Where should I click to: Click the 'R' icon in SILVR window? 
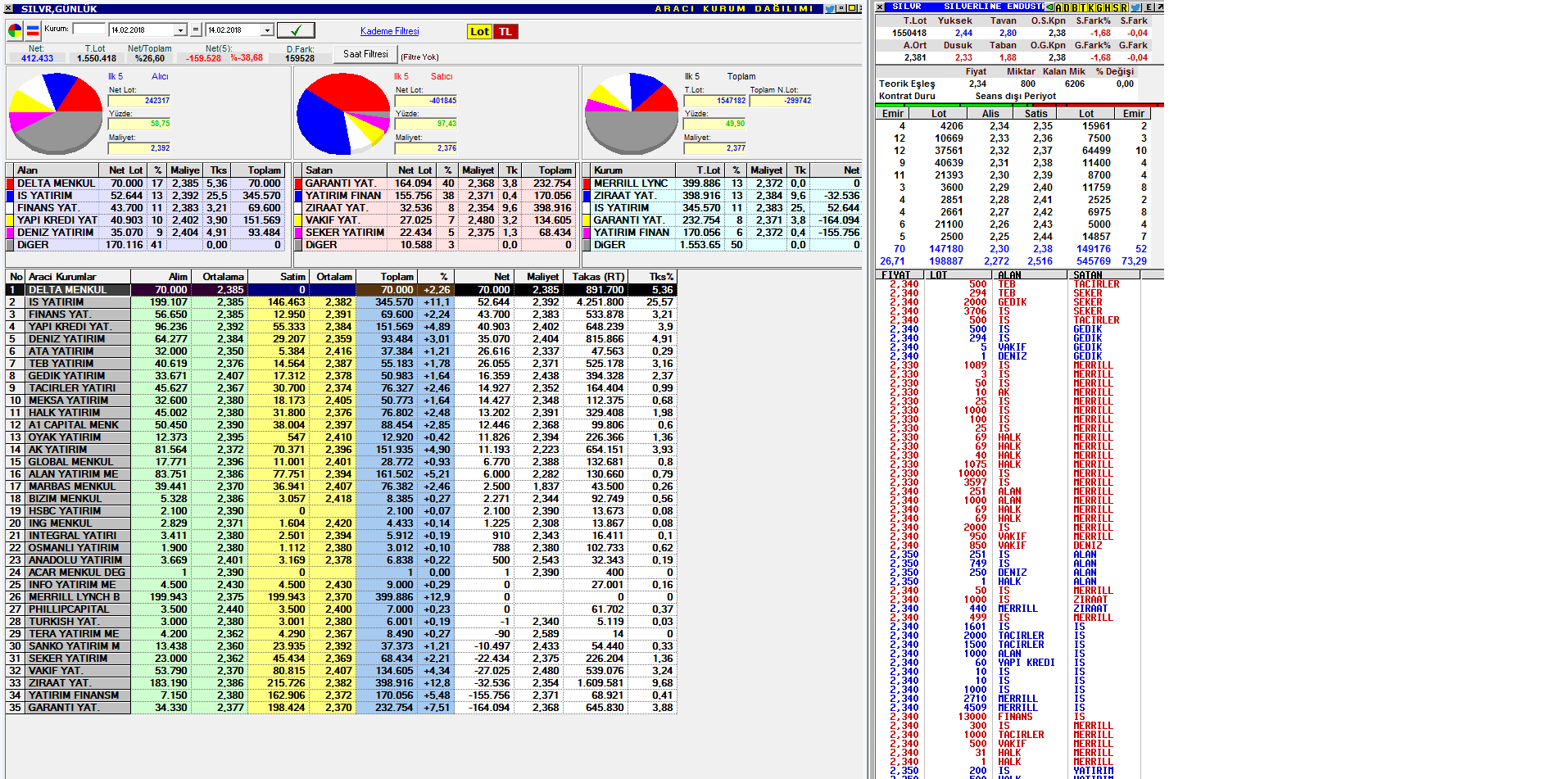tap(1124, 7)
